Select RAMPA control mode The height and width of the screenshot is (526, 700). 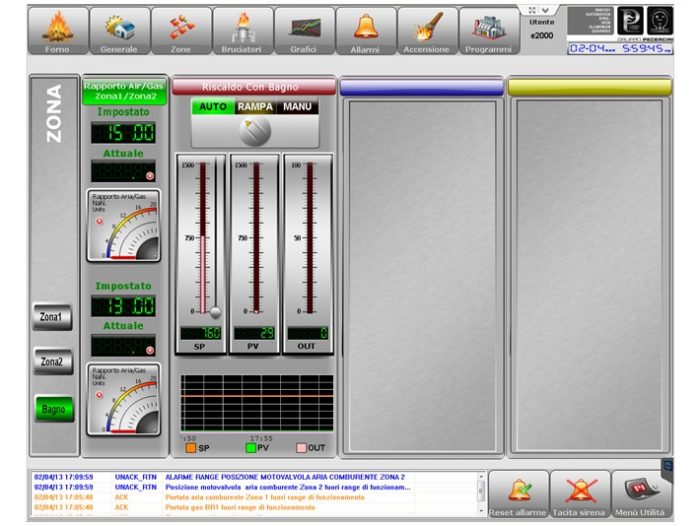coord(255,106)
